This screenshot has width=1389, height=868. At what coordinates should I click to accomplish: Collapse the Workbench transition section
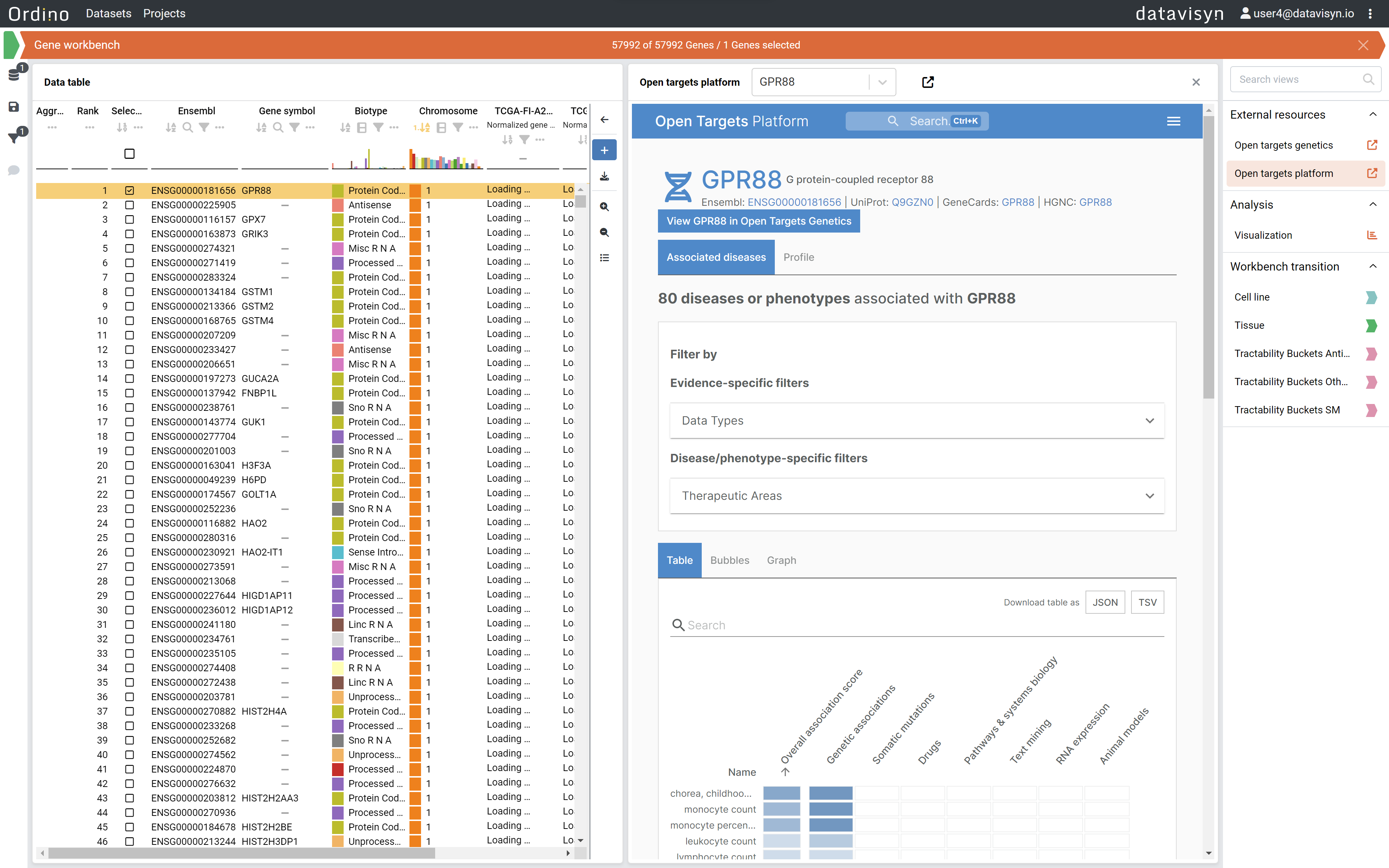point(1373,267)
